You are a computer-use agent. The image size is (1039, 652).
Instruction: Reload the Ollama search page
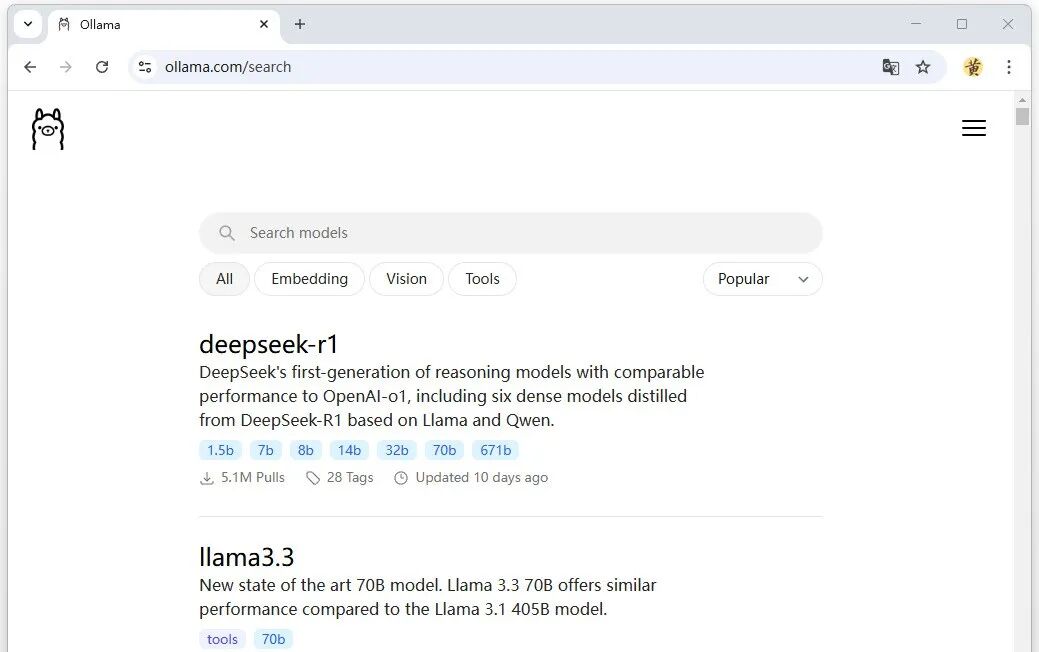(102, 67)
